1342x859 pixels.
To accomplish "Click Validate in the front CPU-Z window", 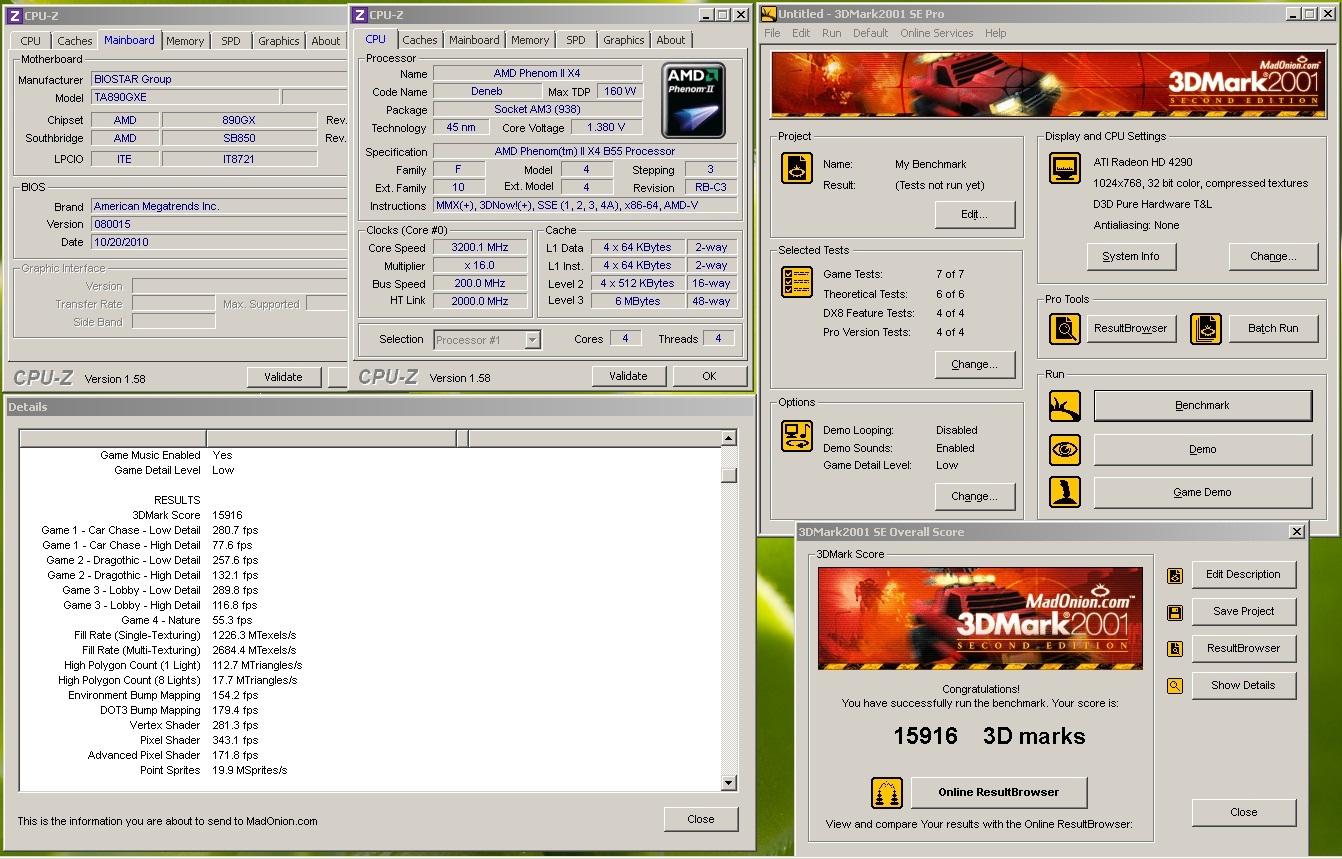I will tap(628, 376).
